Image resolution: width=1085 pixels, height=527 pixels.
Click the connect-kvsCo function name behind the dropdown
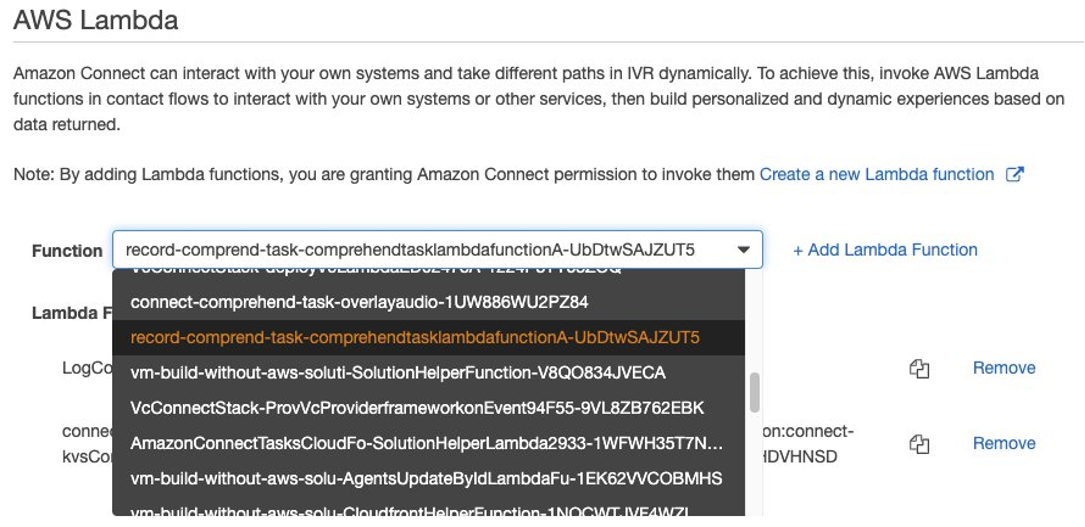(x=86, y=444)
